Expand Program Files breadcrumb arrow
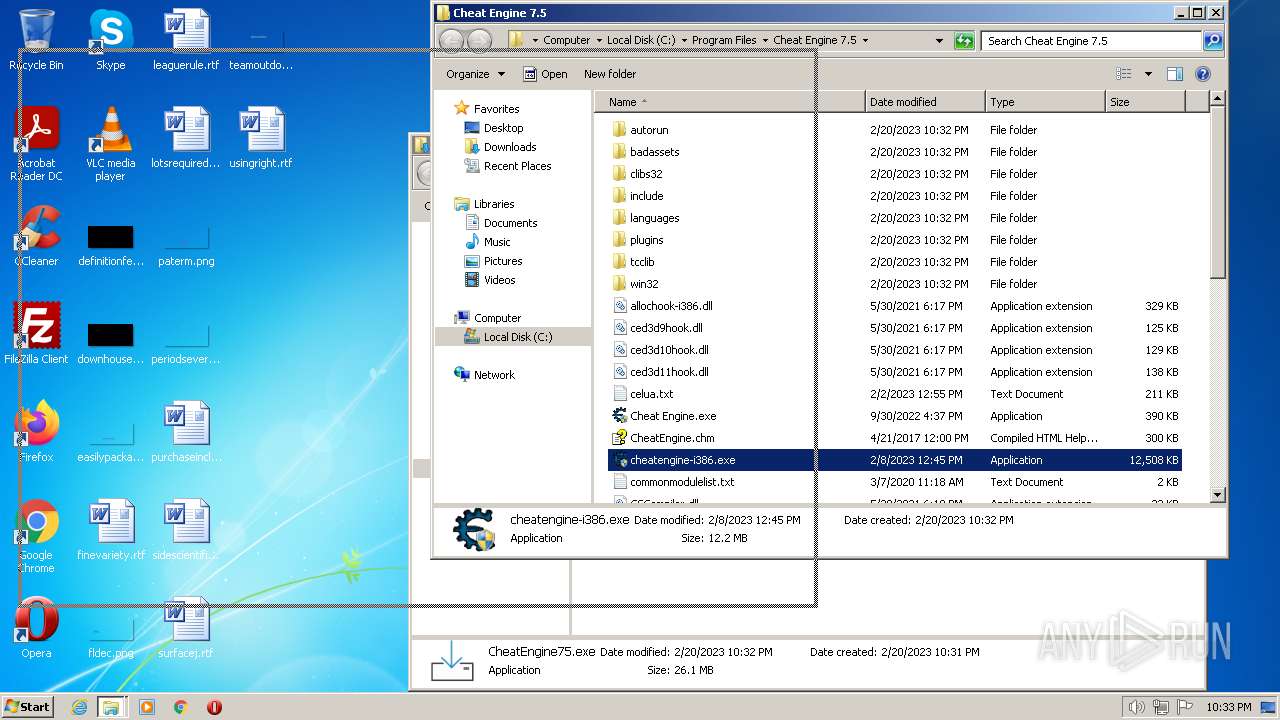This screenshot has height=720, width=1280. [765, 41]
